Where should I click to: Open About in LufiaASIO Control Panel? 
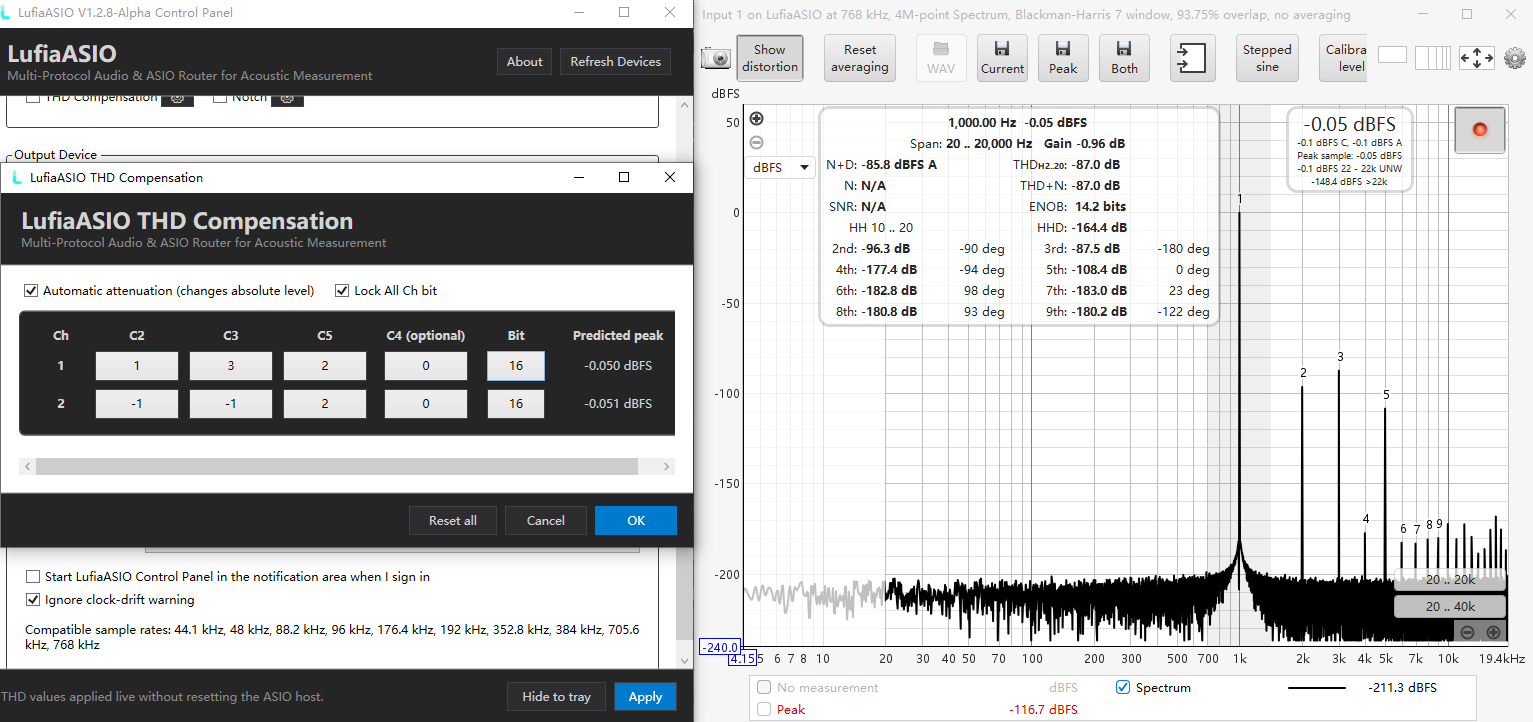tap(524, 61)
